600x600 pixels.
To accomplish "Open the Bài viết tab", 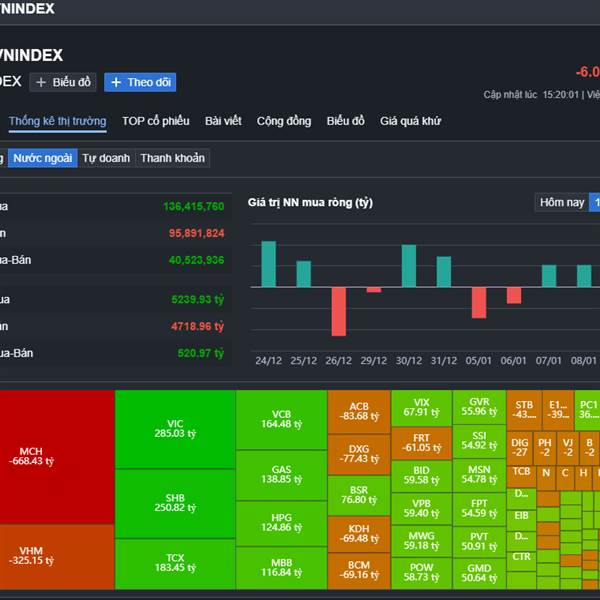I will (x=223, y=121).
